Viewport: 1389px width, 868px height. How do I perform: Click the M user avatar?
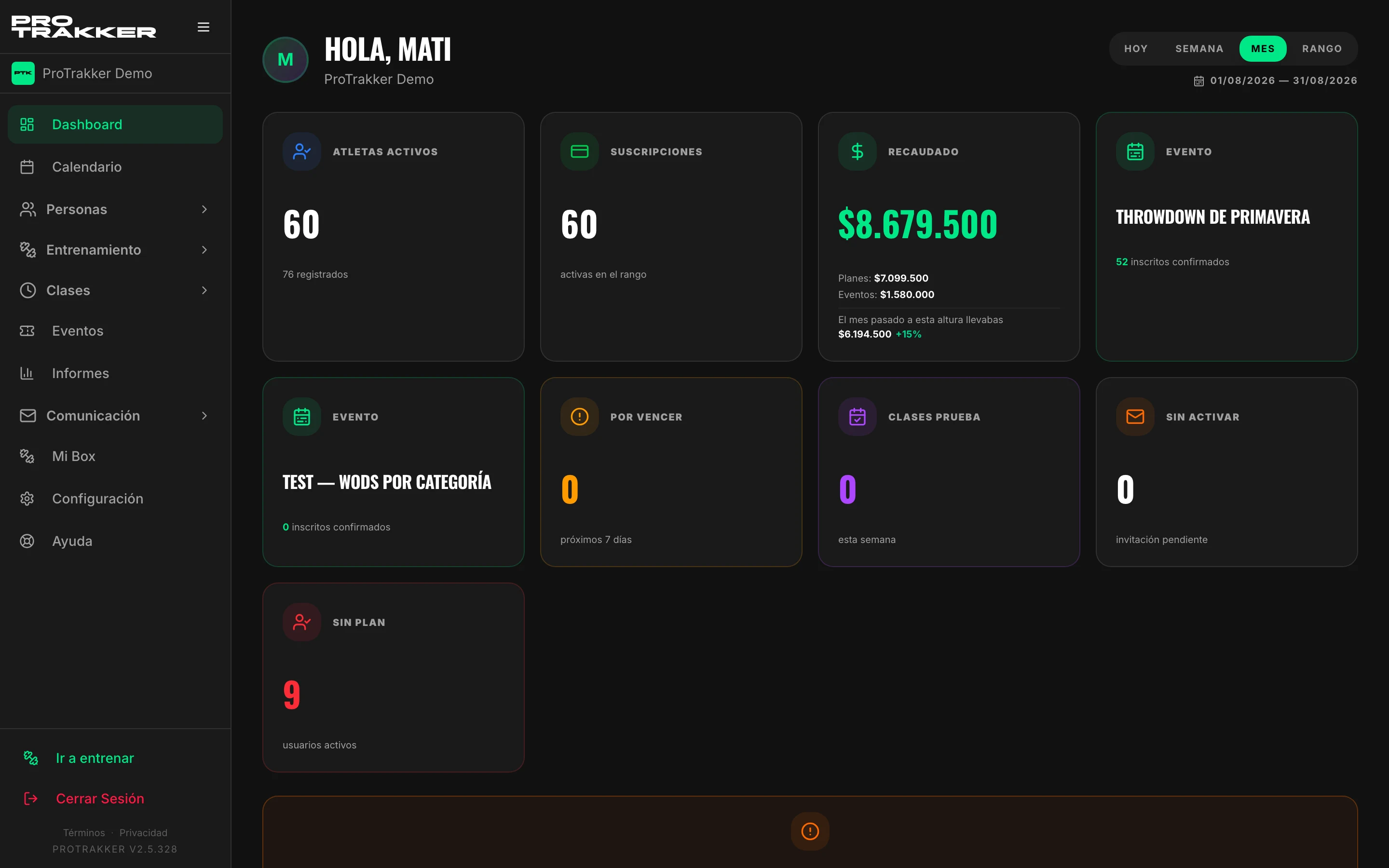click(x=285, y=60)
